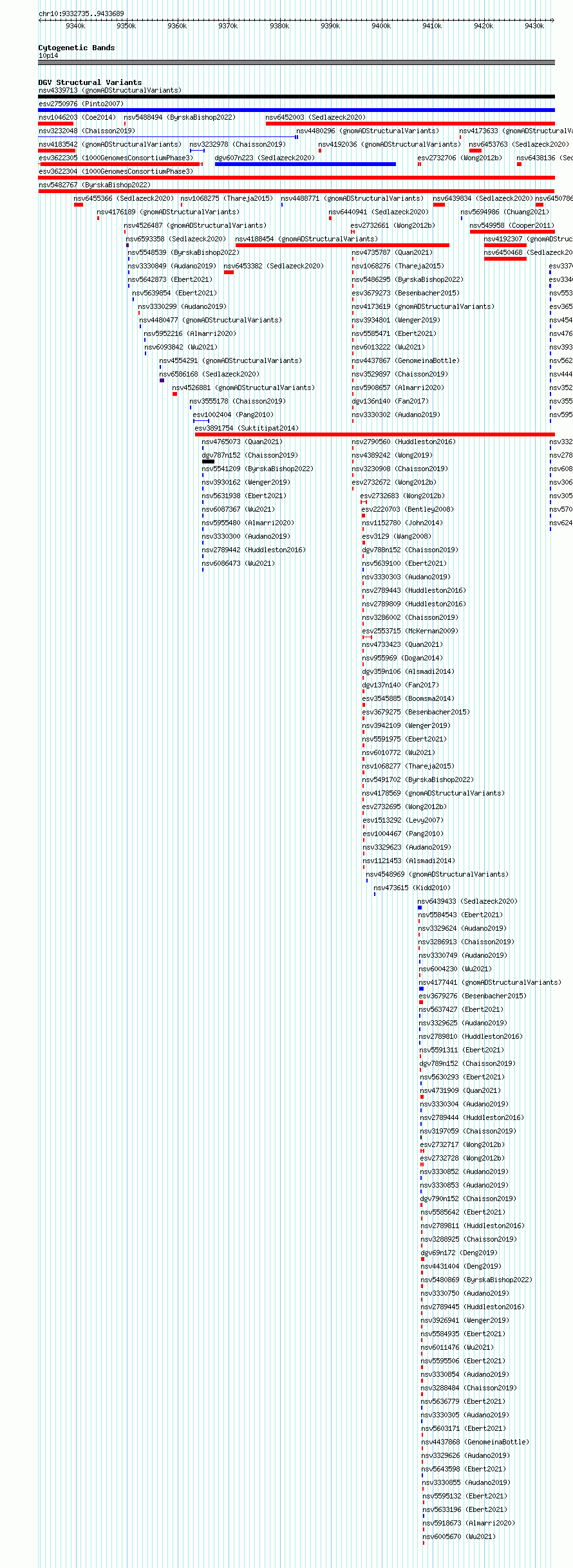573x1568 pixels.
Task: Click the 9340k ruler tick label
Action: (75, 26)
